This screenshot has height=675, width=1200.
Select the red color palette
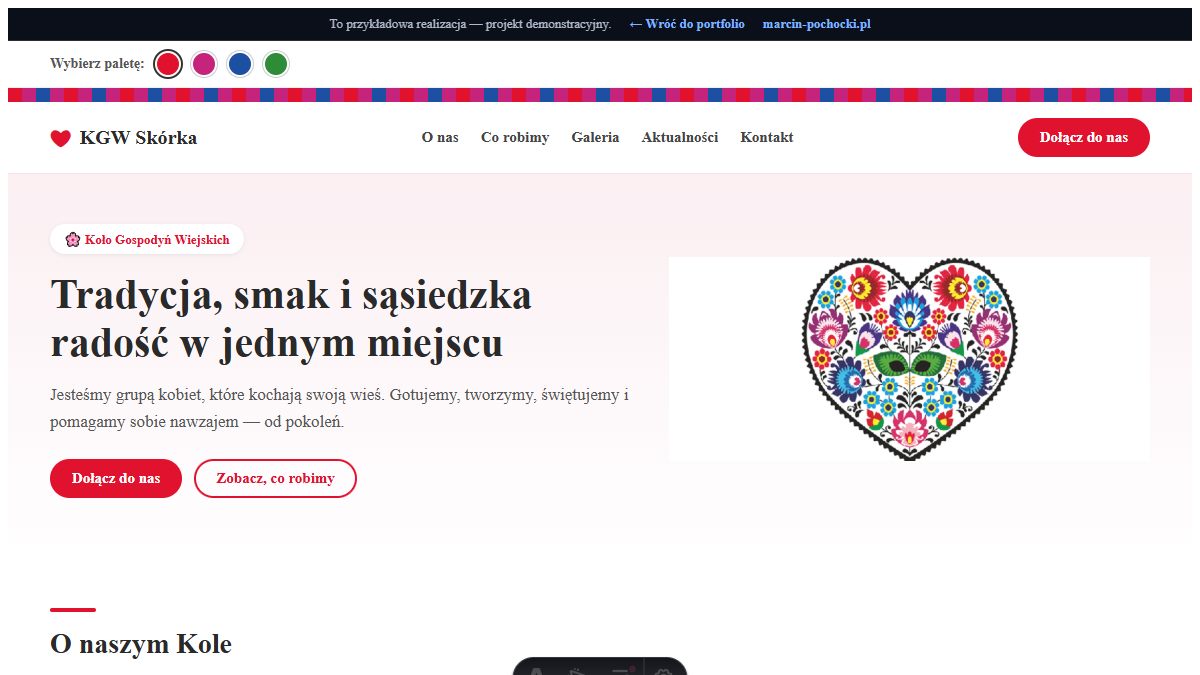[168, 64]
